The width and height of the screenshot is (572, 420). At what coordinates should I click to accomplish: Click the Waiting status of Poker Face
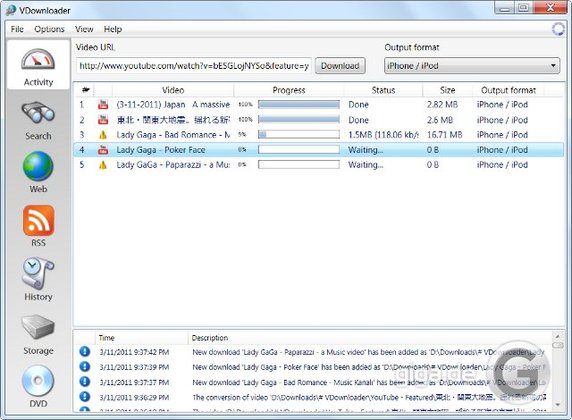[366, 150]
